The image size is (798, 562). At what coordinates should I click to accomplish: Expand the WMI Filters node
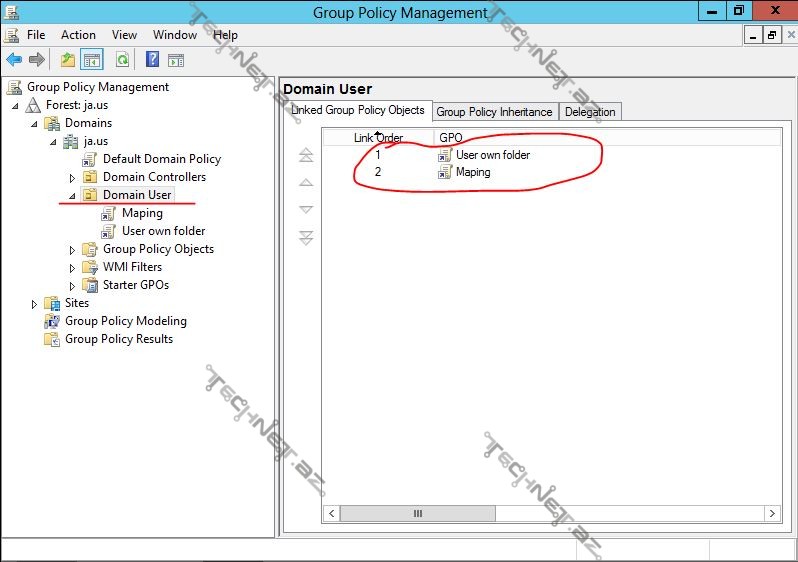(x=72, y=267)
